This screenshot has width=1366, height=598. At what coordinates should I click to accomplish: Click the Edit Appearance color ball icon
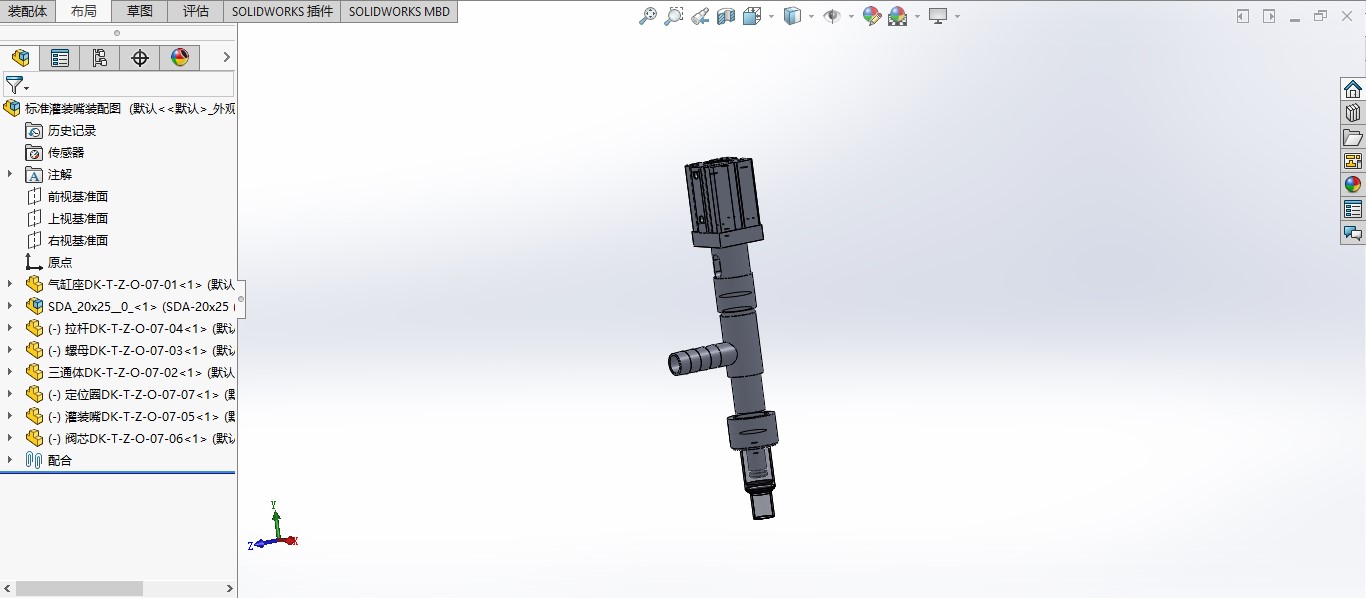[872, 16]
